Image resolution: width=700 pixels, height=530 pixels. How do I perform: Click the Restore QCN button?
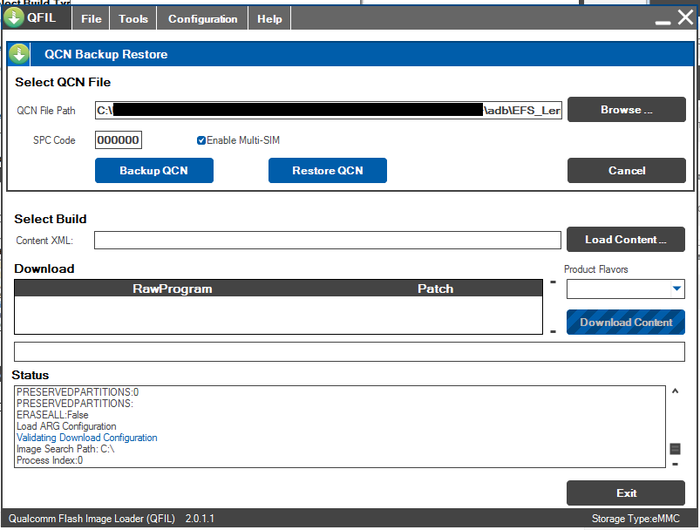pyautogui.click(x=327, y=171)
